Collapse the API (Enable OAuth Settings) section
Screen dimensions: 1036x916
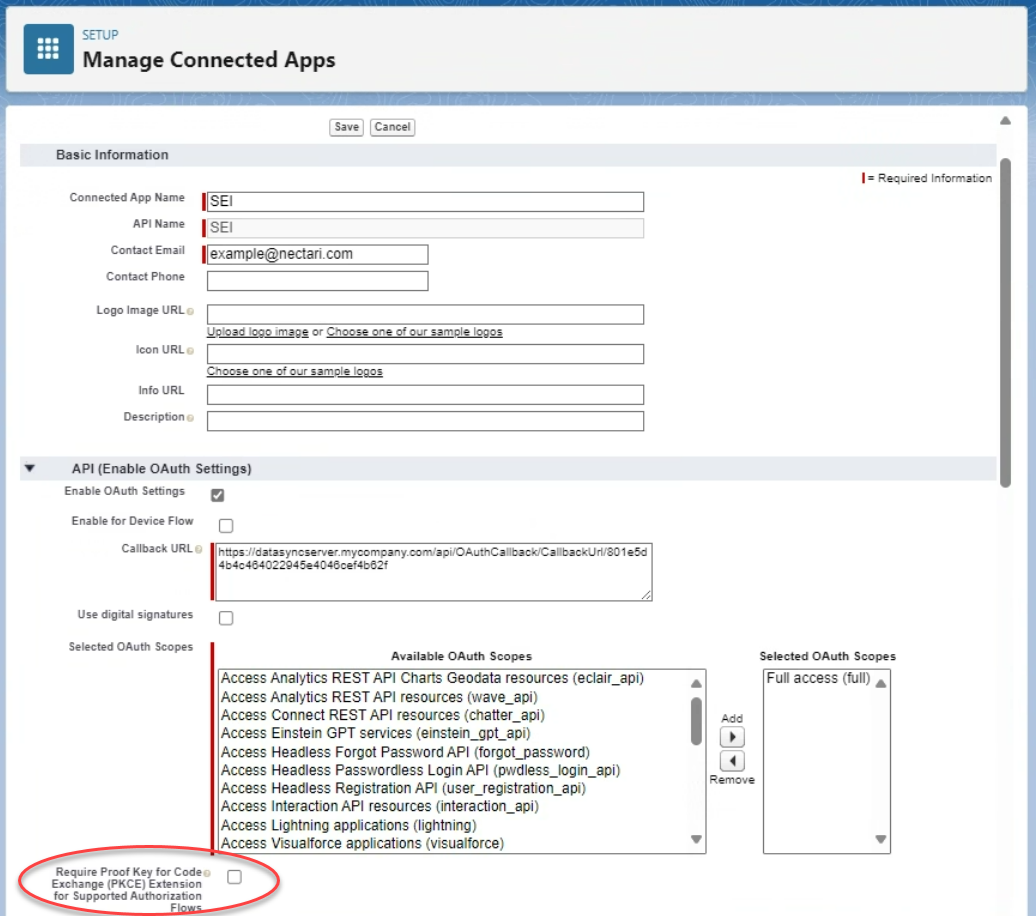point(30,468)
